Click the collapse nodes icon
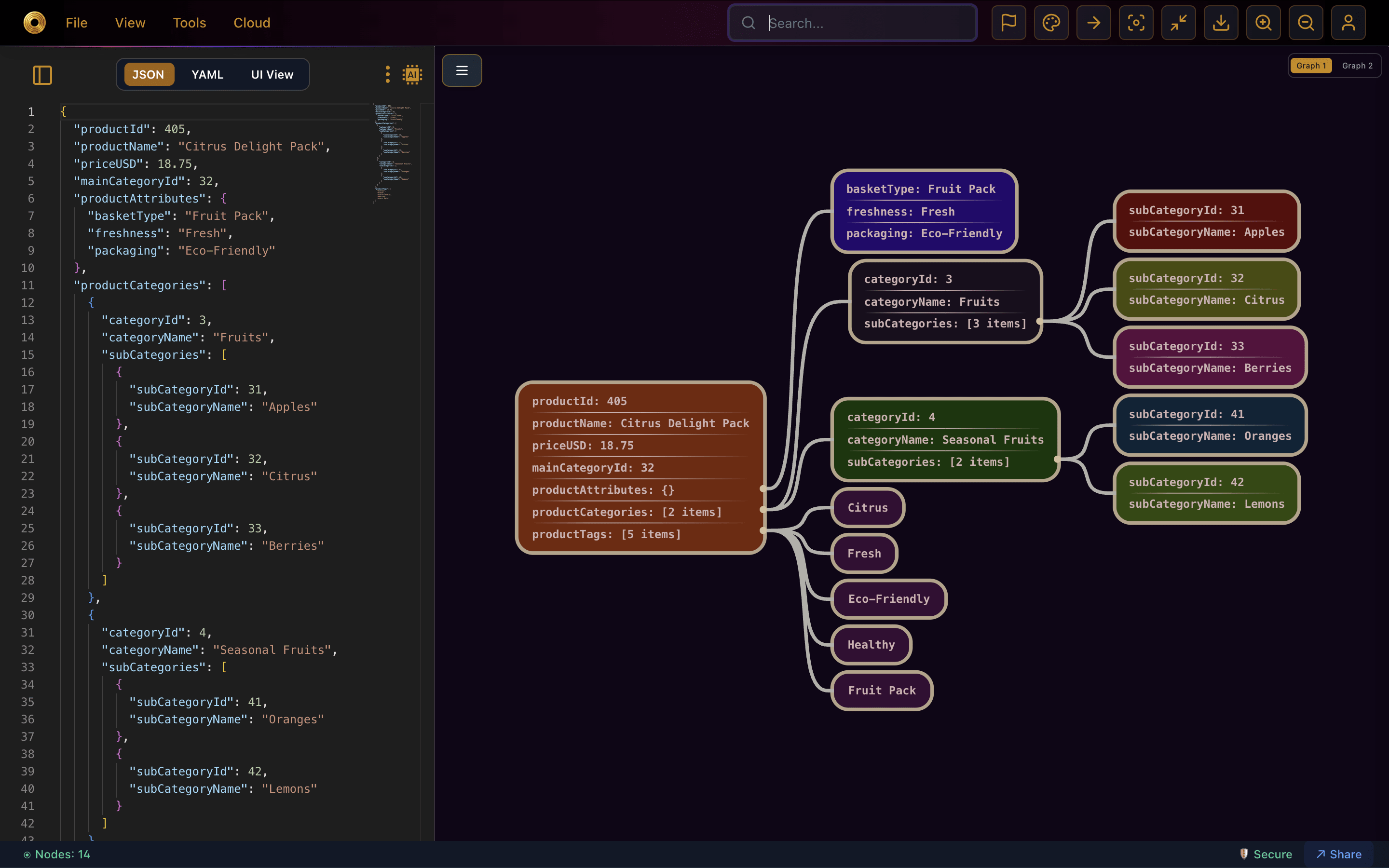The height and width of the screenshot is (868, 1389). (1178, 23)
